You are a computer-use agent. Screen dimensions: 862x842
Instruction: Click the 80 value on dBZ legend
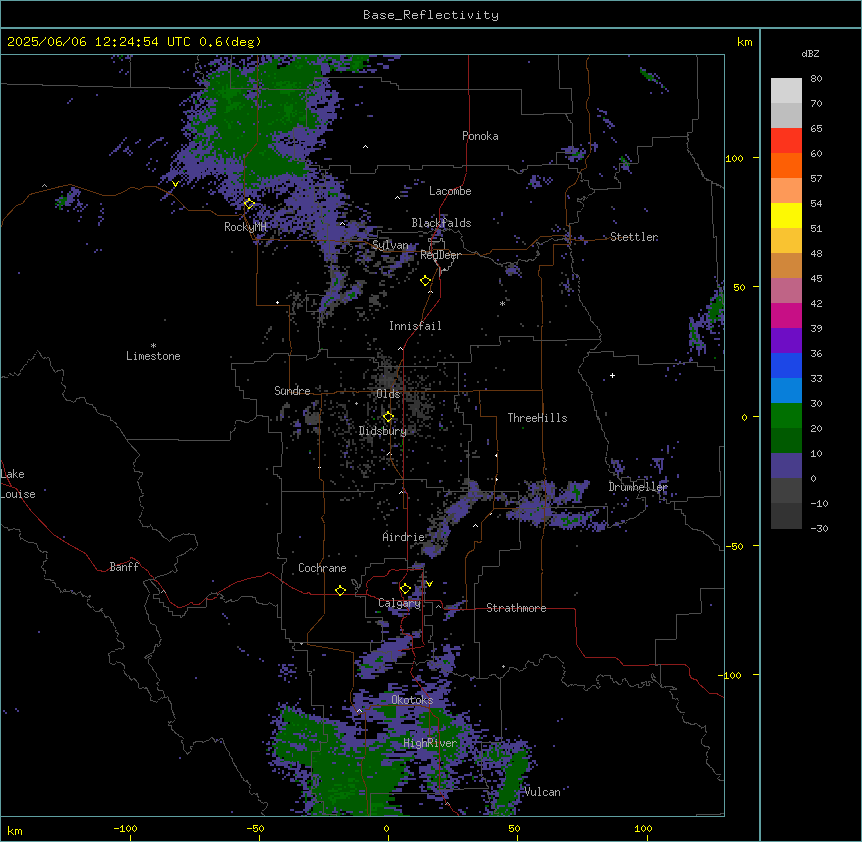(816, 79)
